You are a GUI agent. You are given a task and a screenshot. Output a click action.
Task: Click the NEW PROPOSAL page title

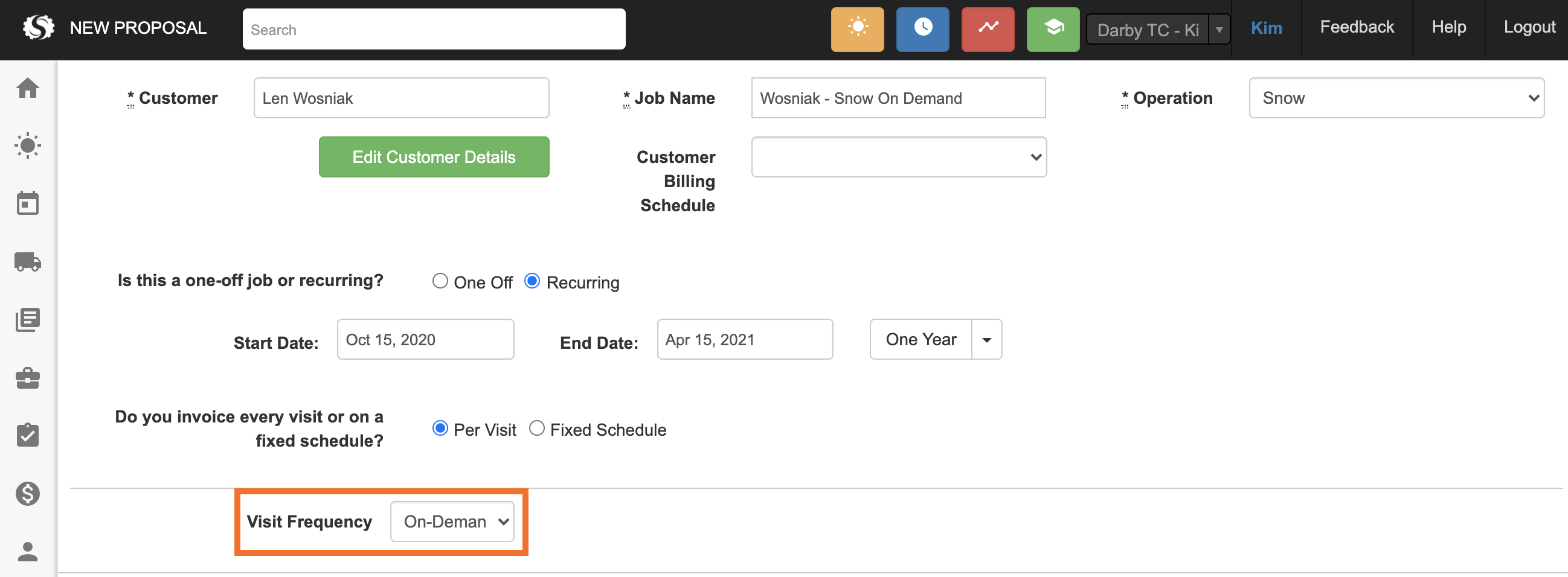point(138,28)
